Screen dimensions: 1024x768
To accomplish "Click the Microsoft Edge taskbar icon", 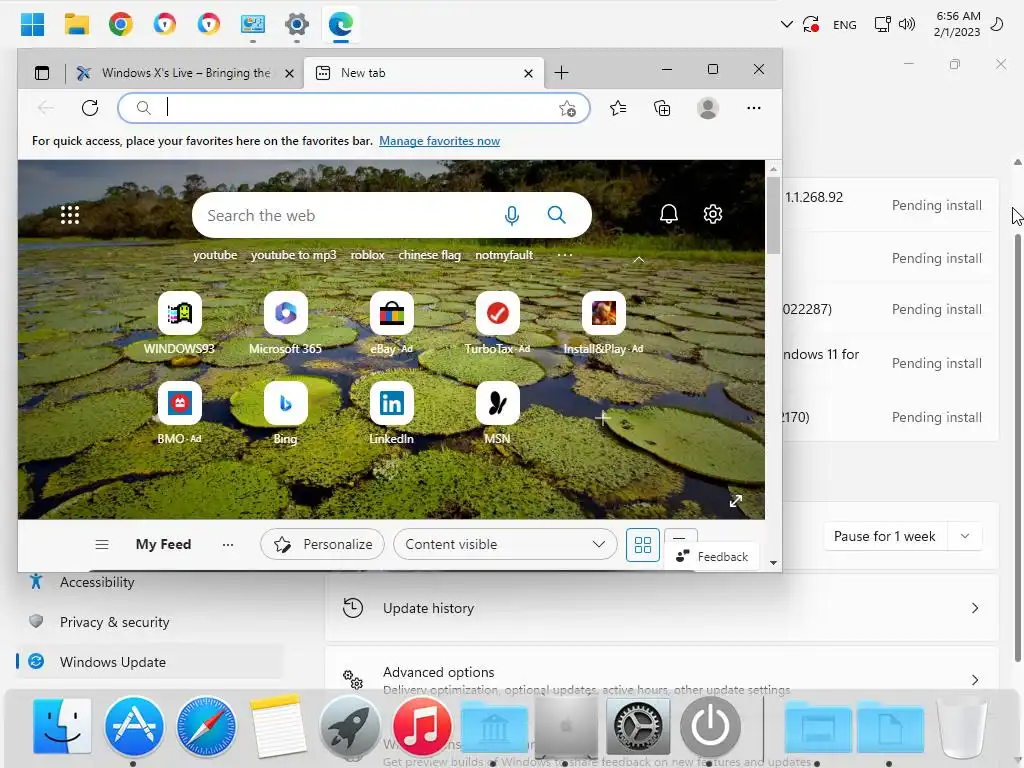I will 340,25.
